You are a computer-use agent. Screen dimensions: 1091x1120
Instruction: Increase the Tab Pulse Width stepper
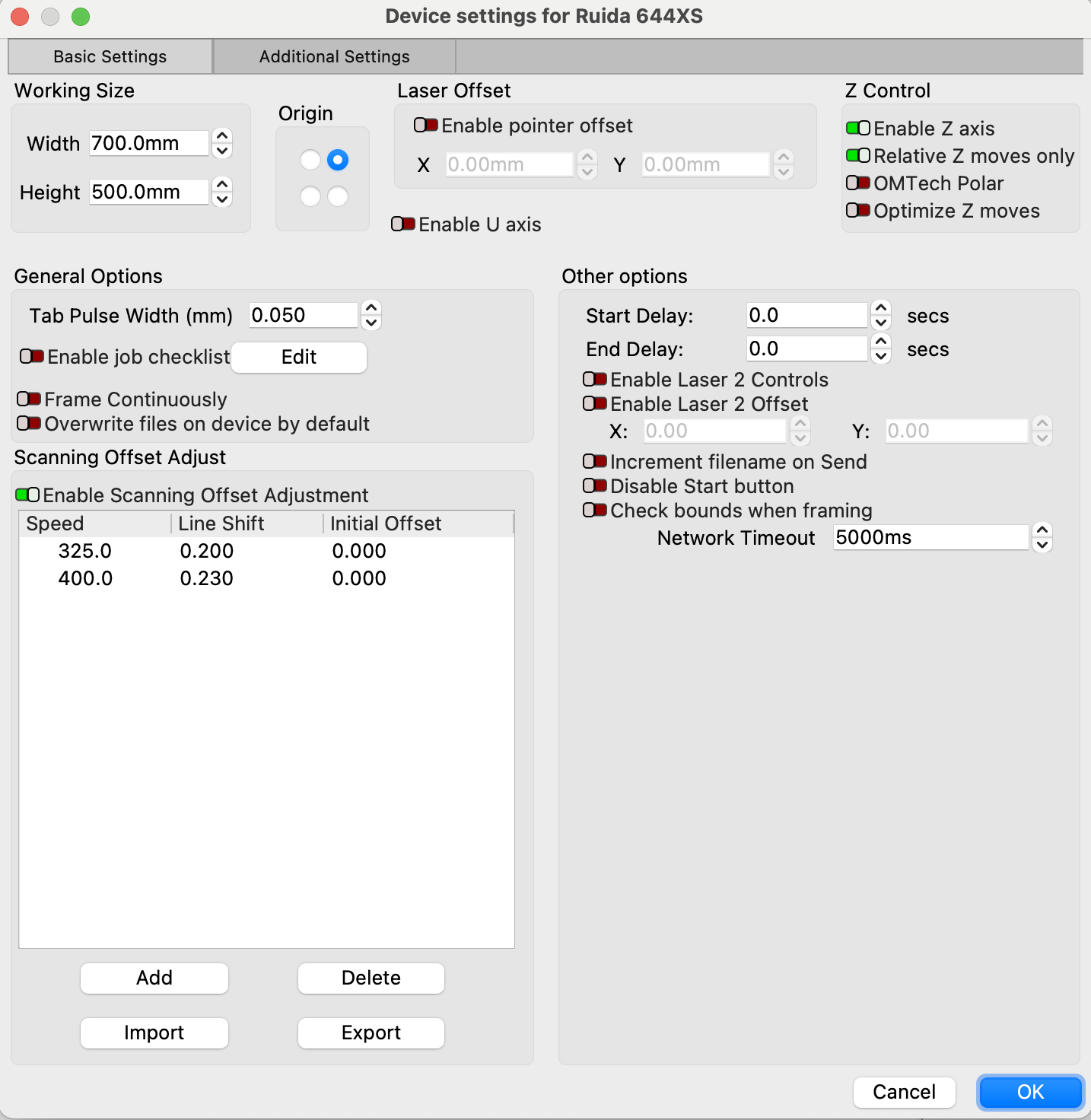[371, 307]
